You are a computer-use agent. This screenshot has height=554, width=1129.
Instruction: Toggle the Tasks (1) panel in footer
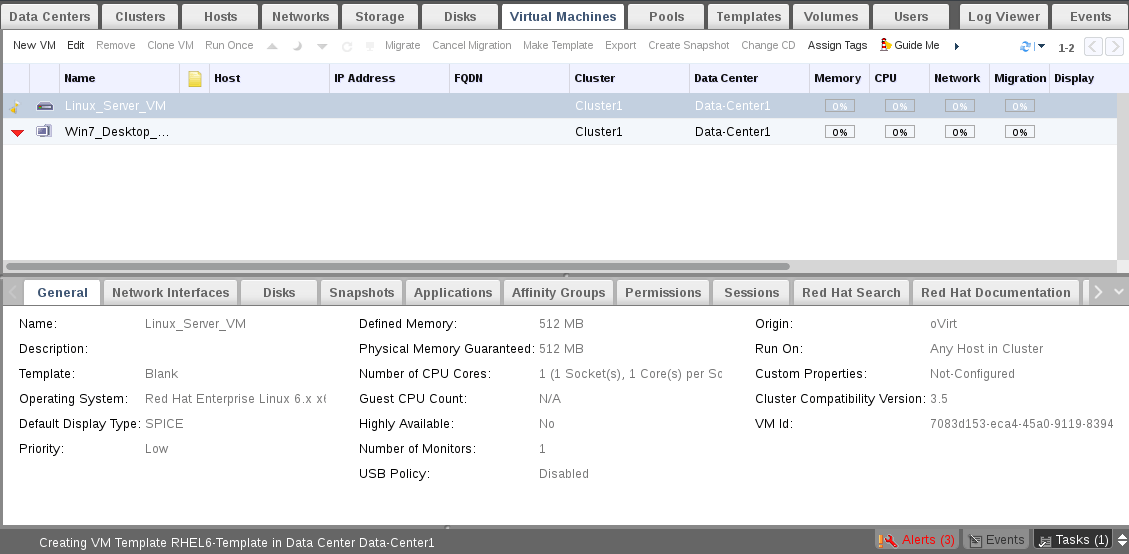click(1073, 540)
